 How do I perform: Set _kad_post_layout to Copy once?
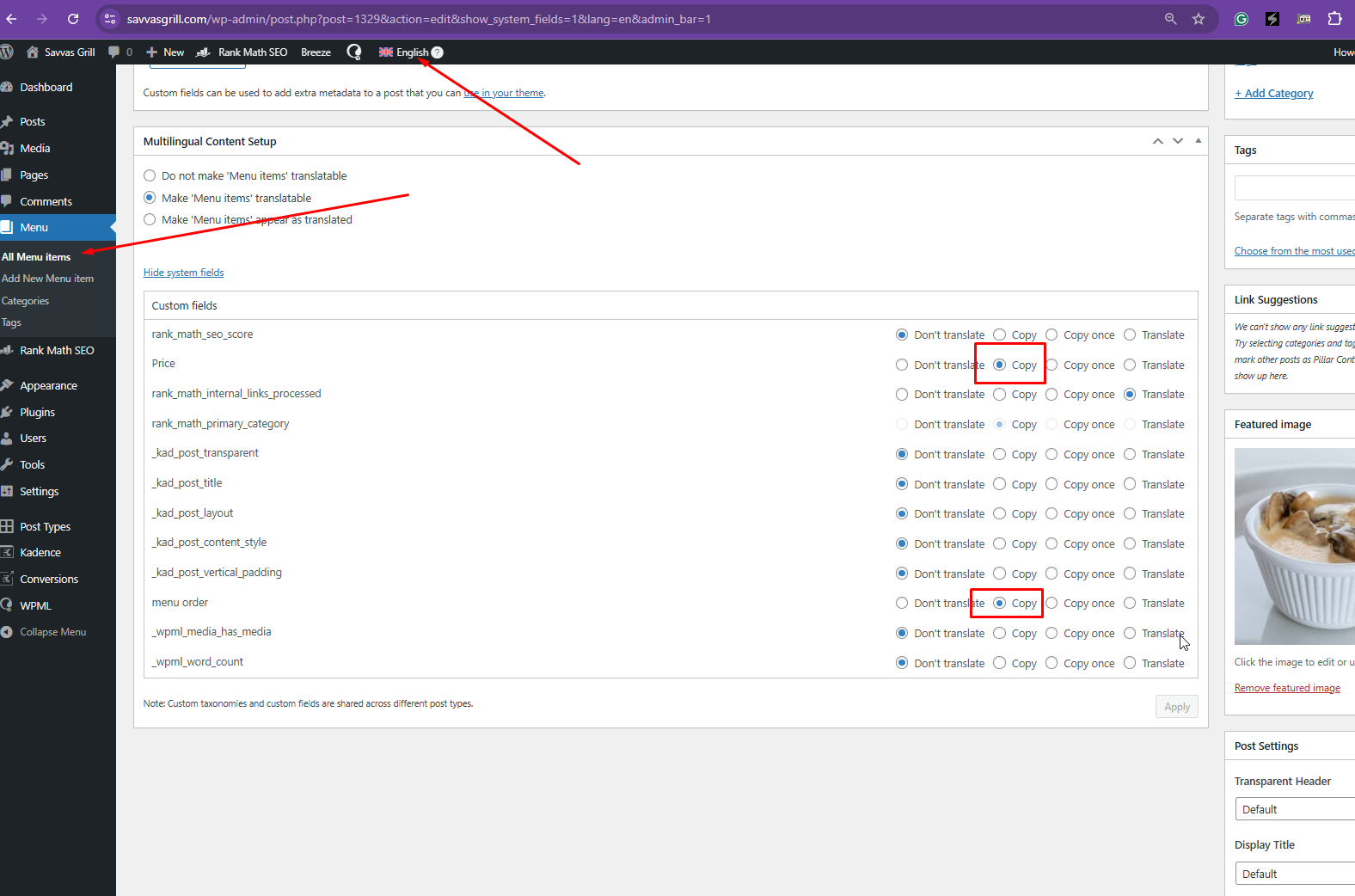tap(1052, 513)
